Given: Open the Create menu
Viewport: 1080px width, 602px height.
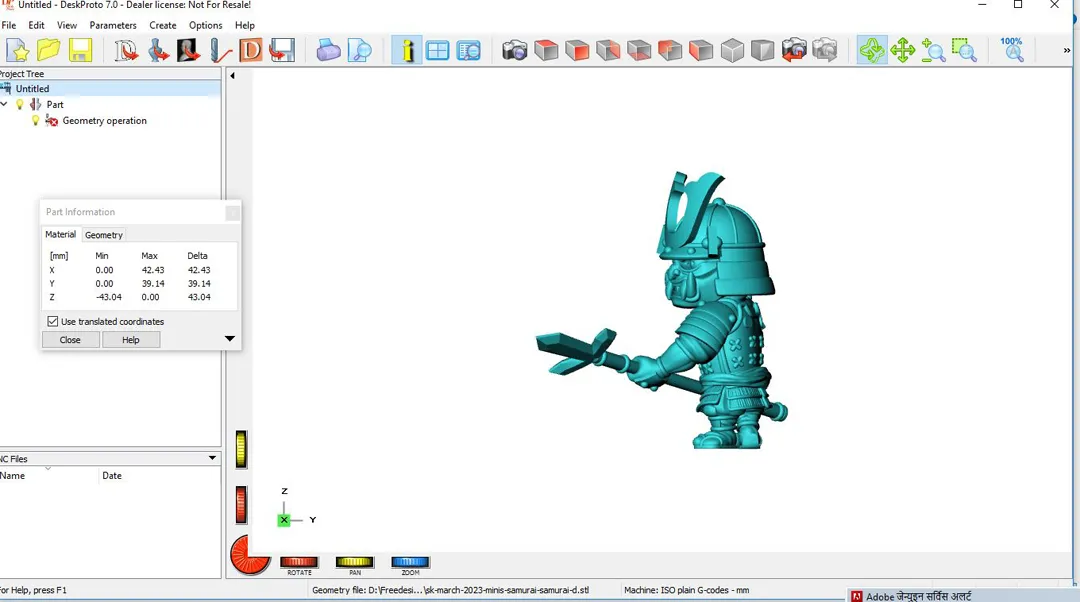Looking at the screenshot, I should coord(163,25).
